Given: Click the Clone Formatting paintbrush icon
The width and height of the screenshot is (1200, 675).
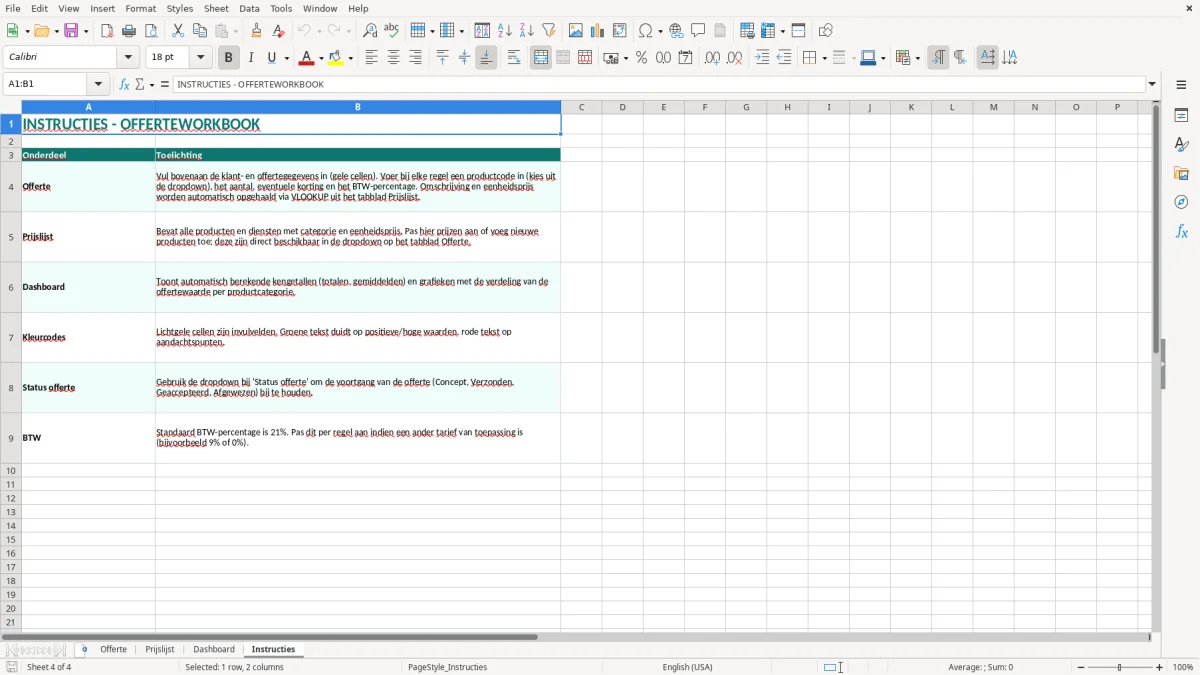Looking at the screenshot, I should (x=257, y=31).
